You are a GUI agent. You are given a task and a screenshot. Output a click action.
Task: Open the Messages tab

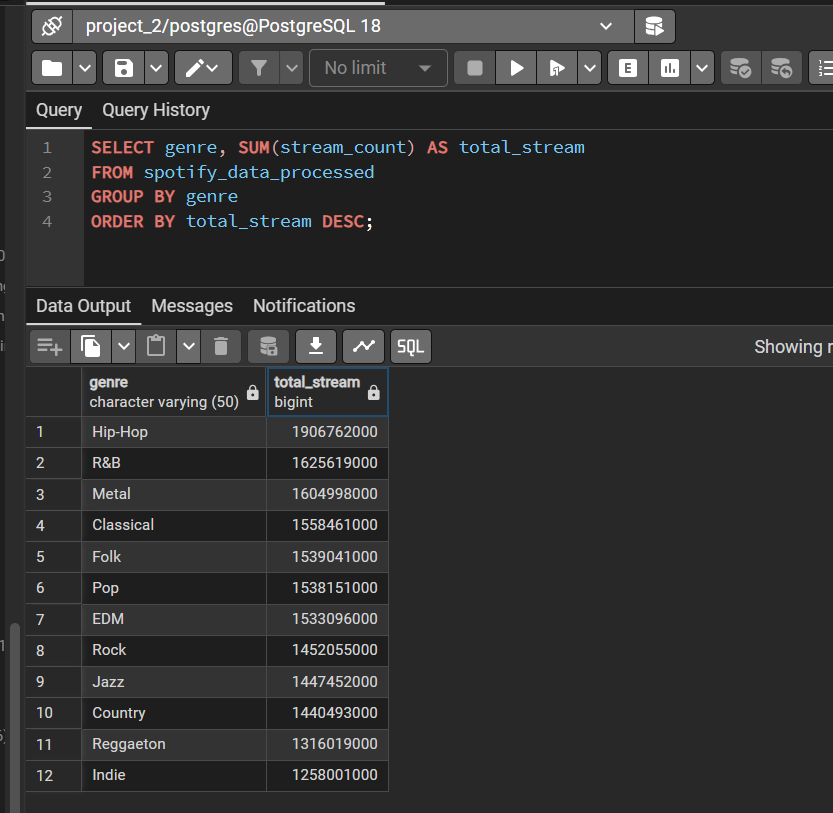point(192,306)
